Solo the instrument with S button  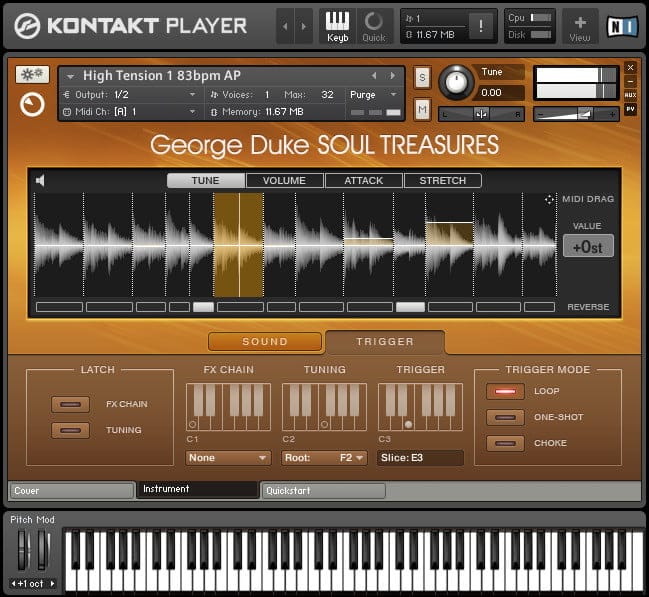tap(422, 77)
